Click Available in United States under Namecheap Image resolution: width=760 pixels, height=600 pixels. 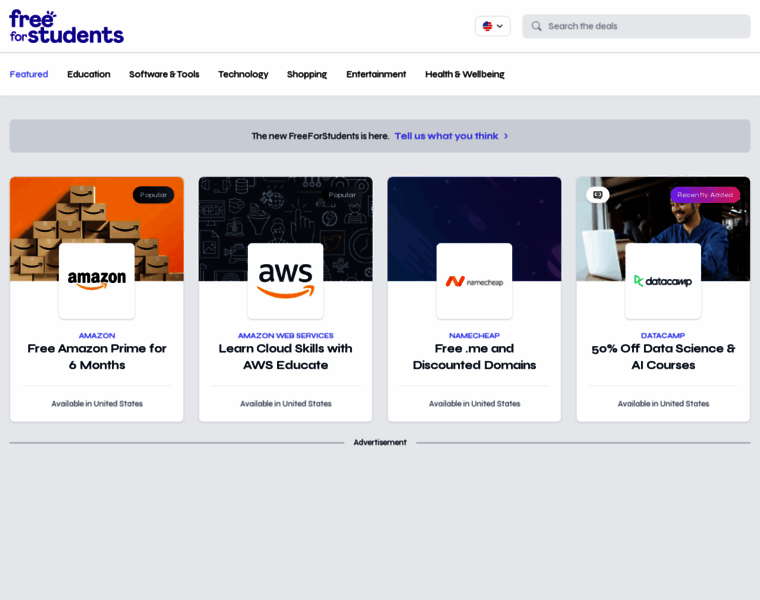475,404
